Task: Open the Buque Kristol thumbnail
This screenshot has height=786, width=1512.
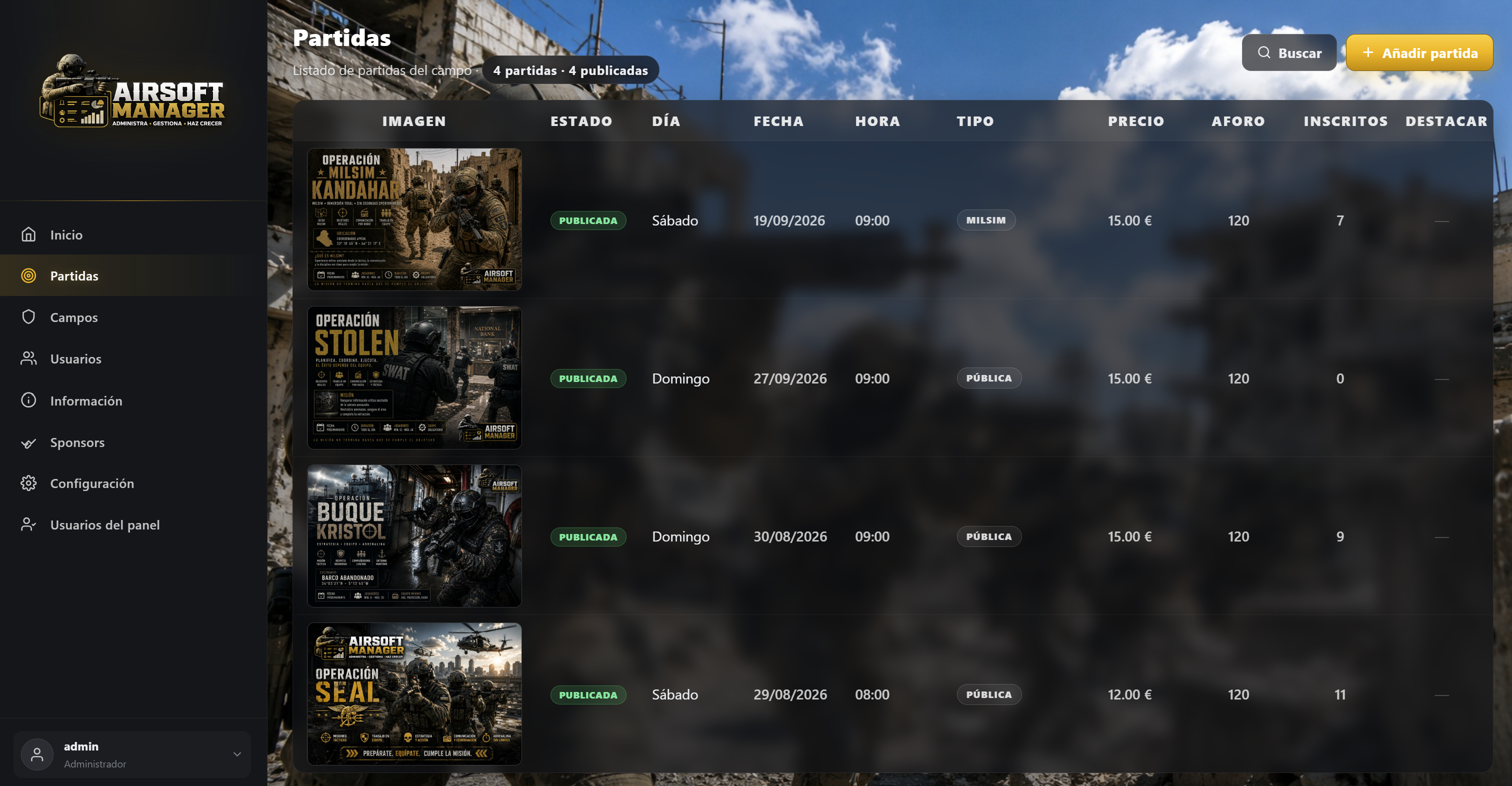Action: [x=414, y=536]
